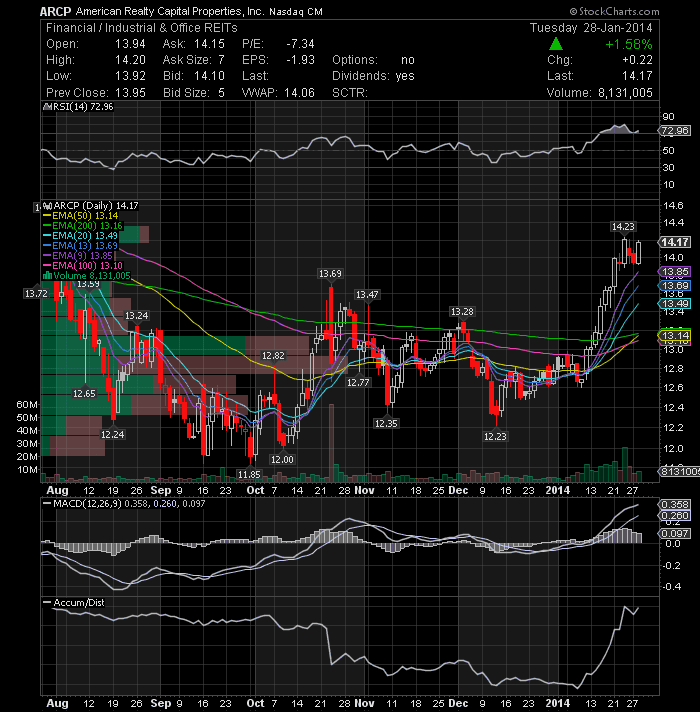Click the yellow EMA(50) legend line swatch
Screen dimensions: 700x712
coord(47,216)
